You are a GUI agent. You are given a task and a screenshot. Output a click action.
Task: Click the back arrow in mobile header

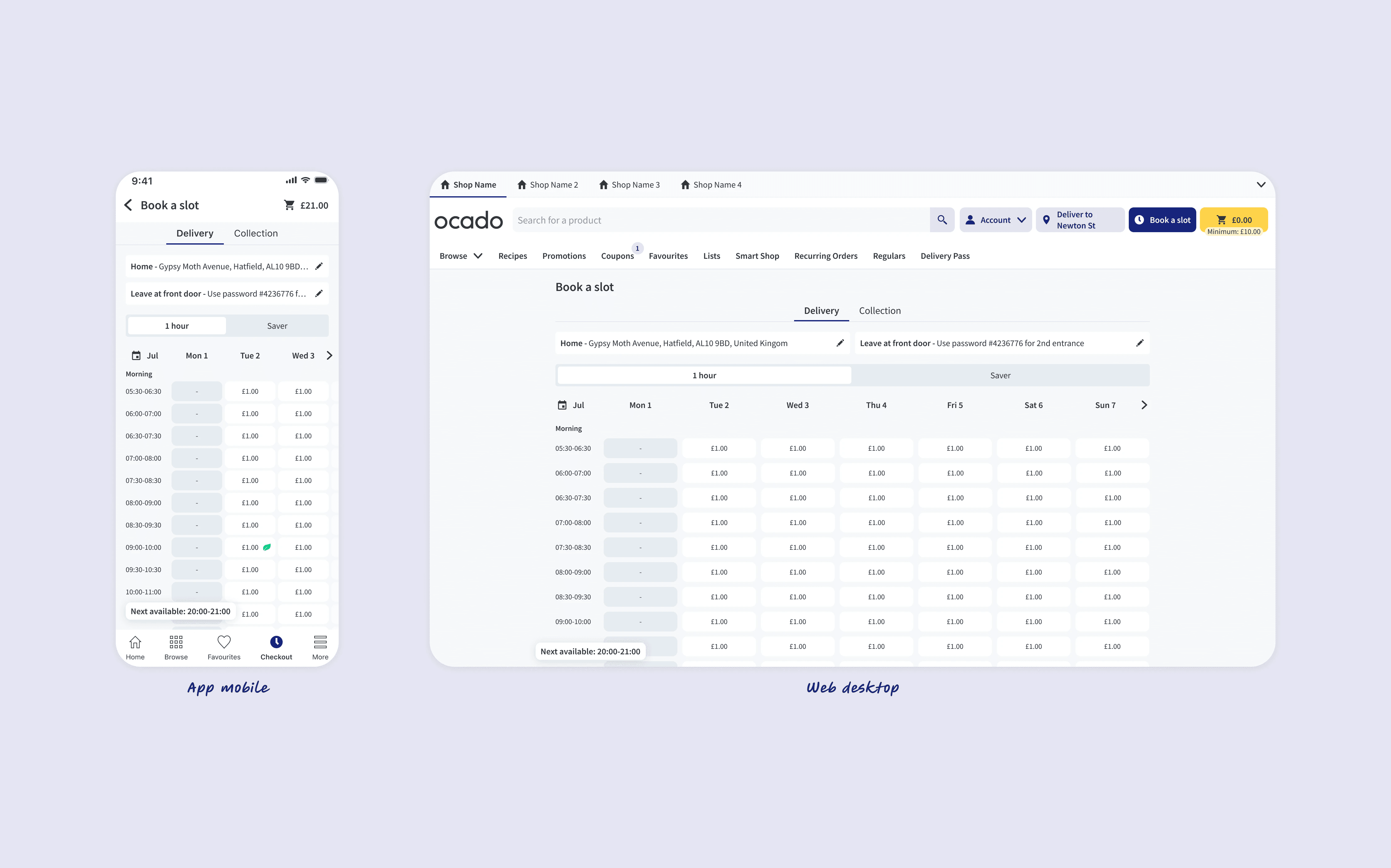[x=128, y=205]
